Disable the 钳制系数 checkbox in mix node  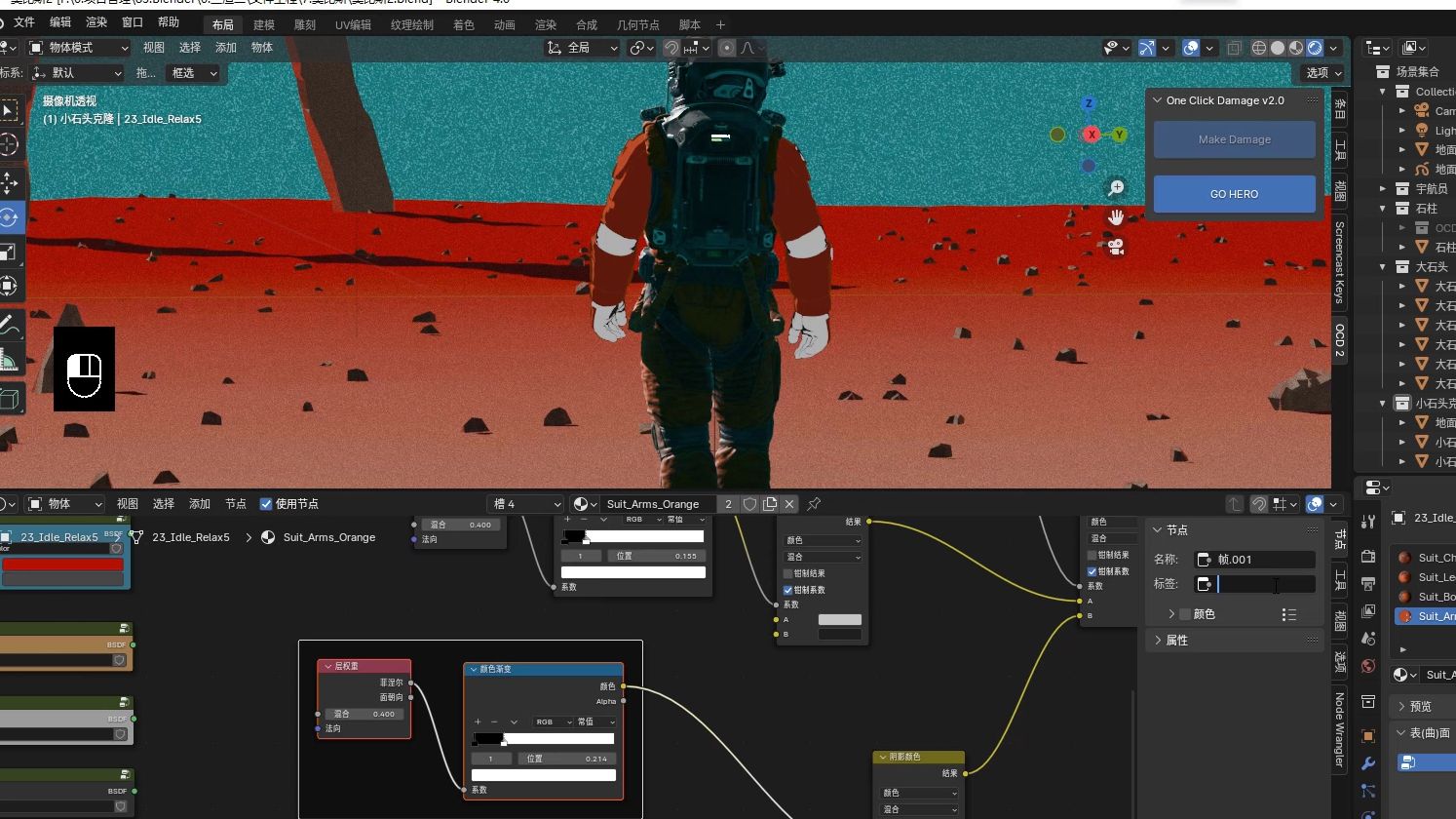tap(788, 590)
